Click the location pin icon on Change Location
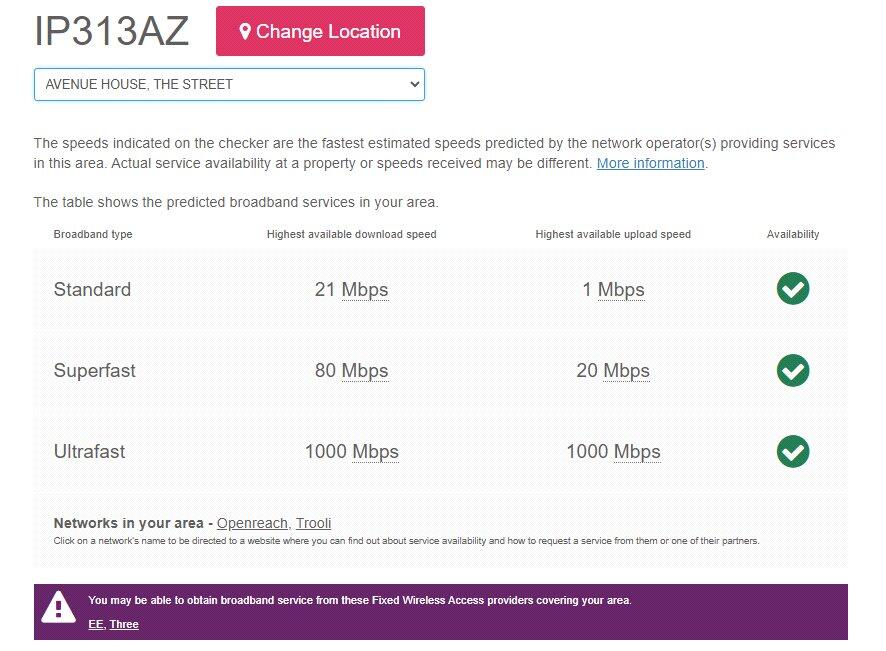886x651 pixels. tap(246, 30)
